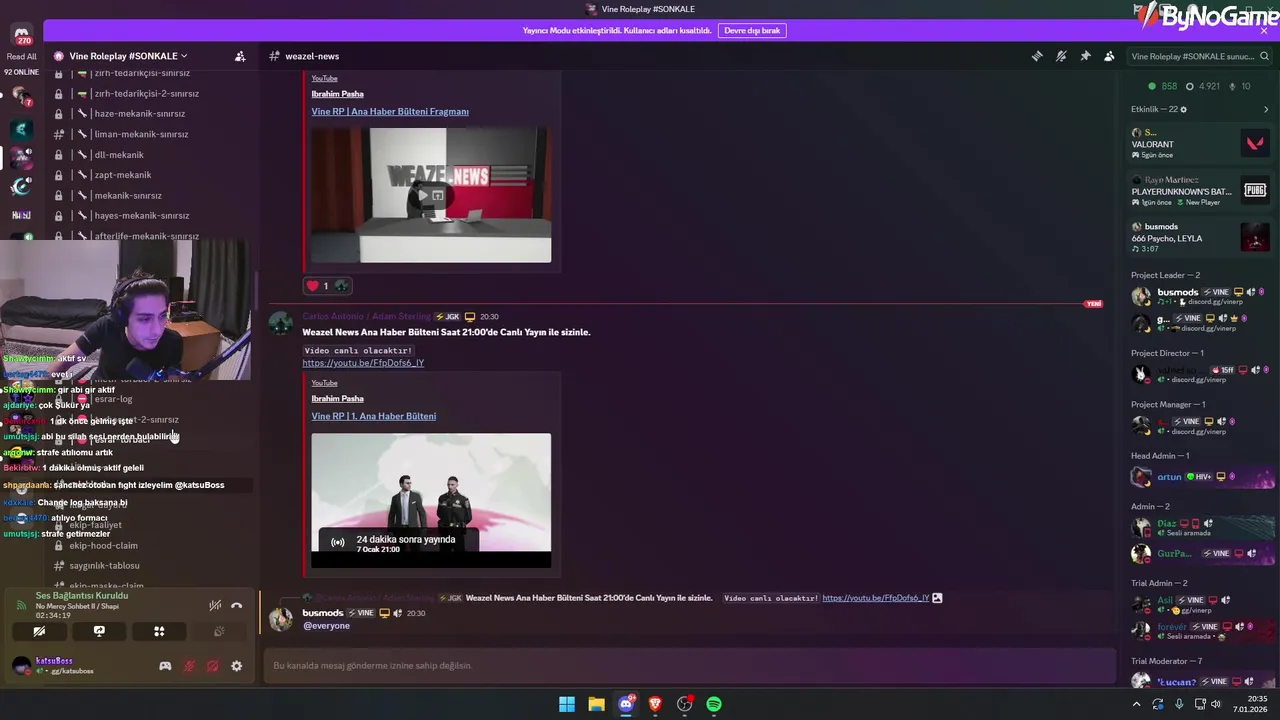The height and width of the screenshot is (720, 1280).
Task: Click the invite people icon beside server name
Action: (x=240, y=56)
